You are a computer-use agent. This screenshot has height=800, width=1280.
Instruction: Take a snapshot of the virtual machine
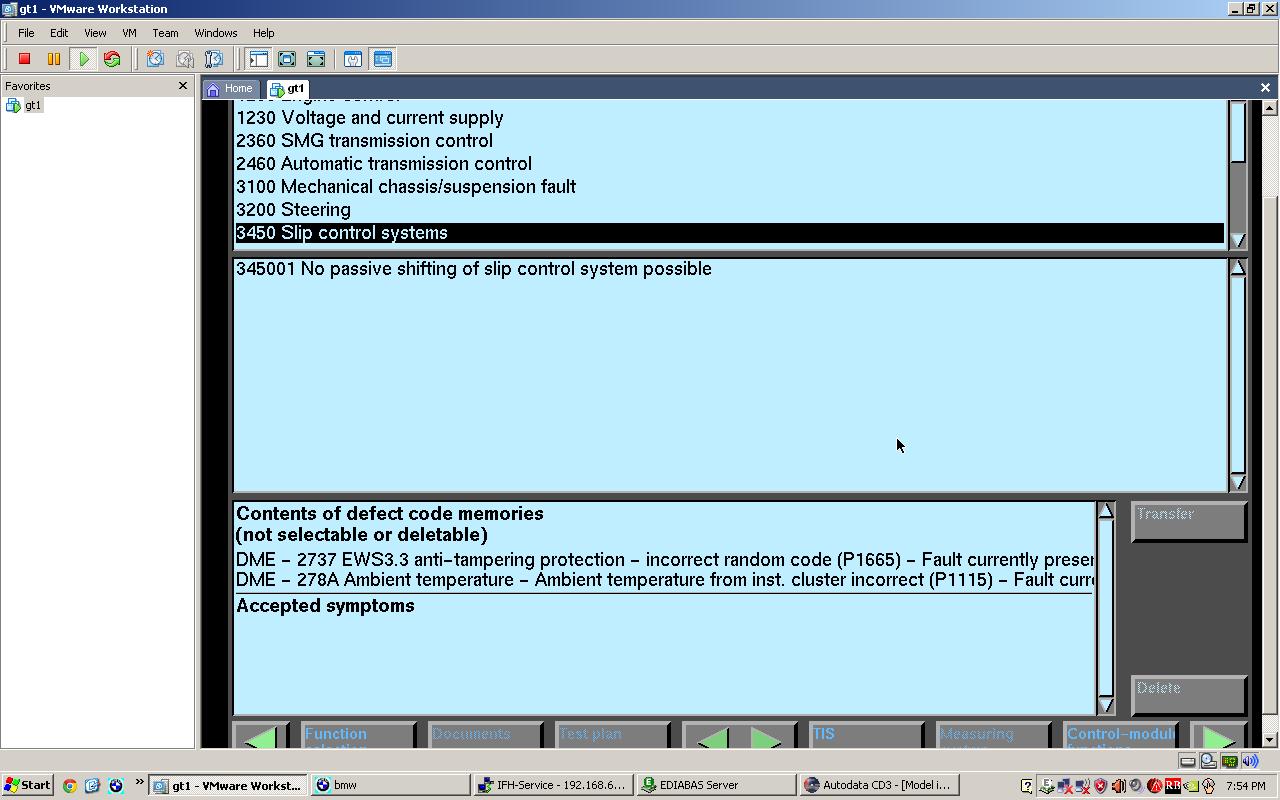155,59
